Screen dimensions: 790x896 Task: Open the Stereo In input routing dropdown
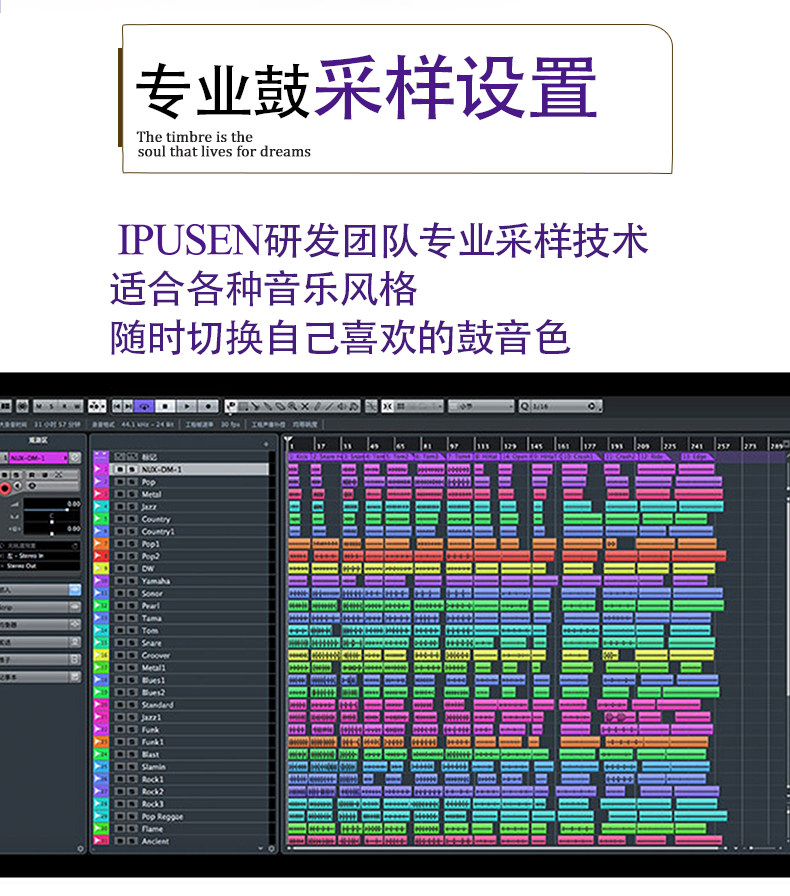40,556
